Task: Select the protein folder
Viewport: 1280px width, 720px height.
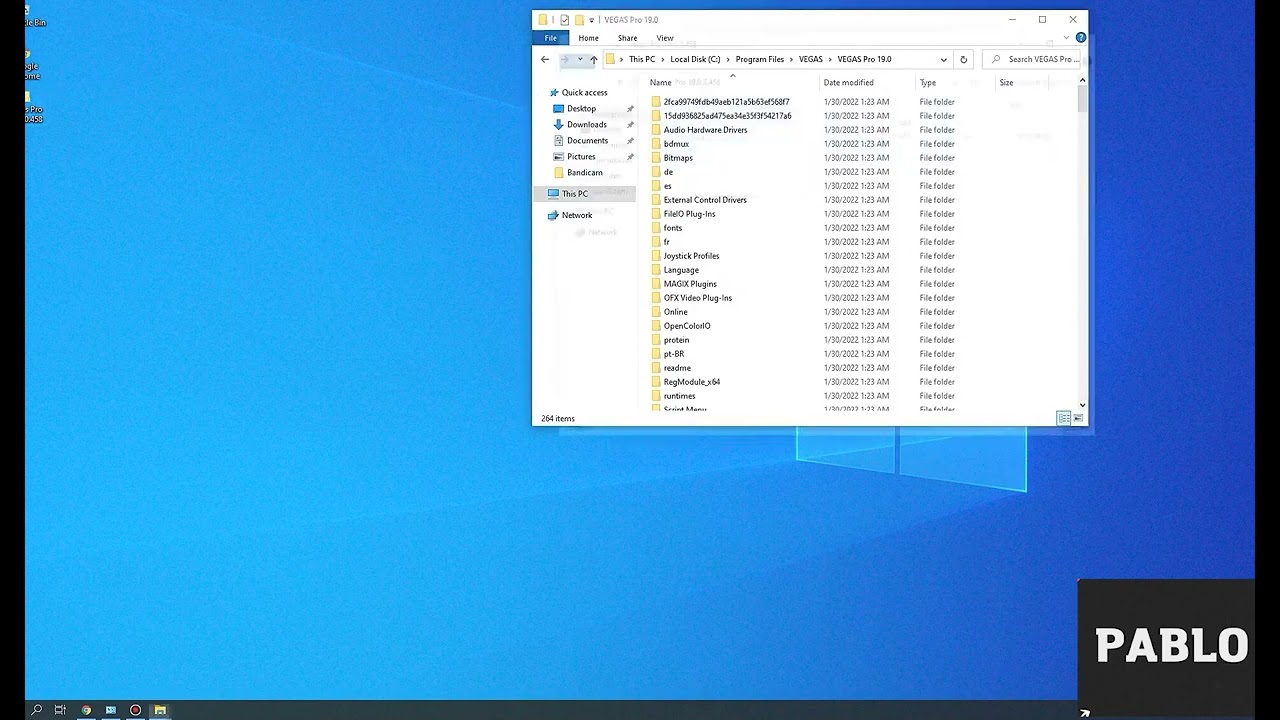Action: coord(676,340)
